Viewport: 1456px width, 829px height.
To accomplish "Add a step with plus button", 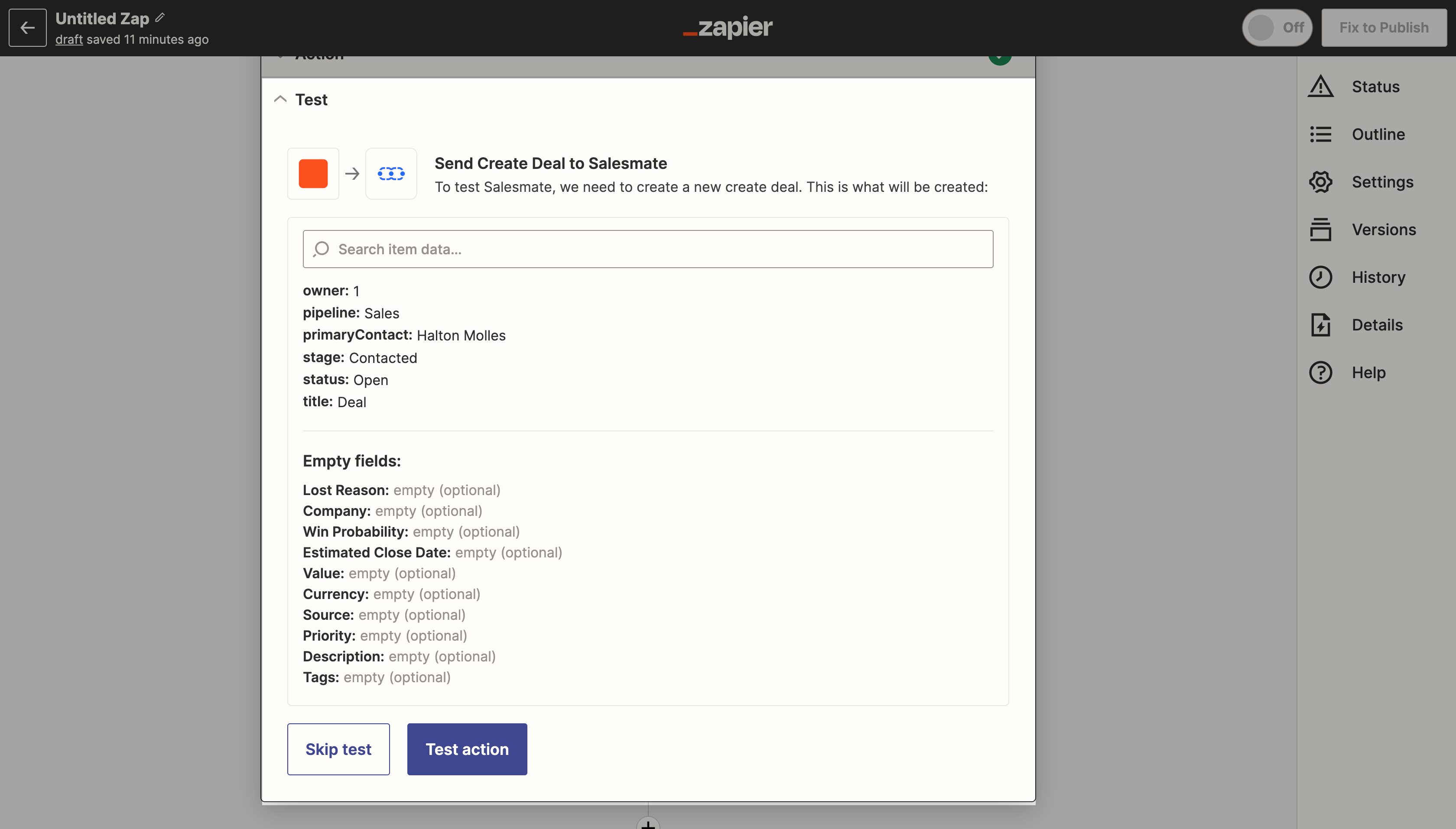I will pyautogui.click(x=648, y=824).
